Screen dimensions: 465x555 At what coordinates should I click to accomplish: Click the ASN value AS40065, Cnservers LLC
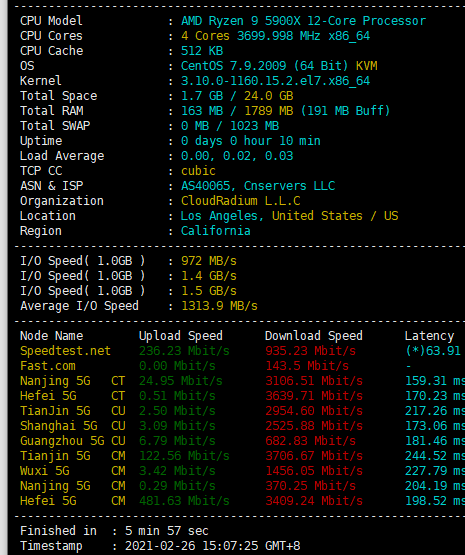point(258,186)
